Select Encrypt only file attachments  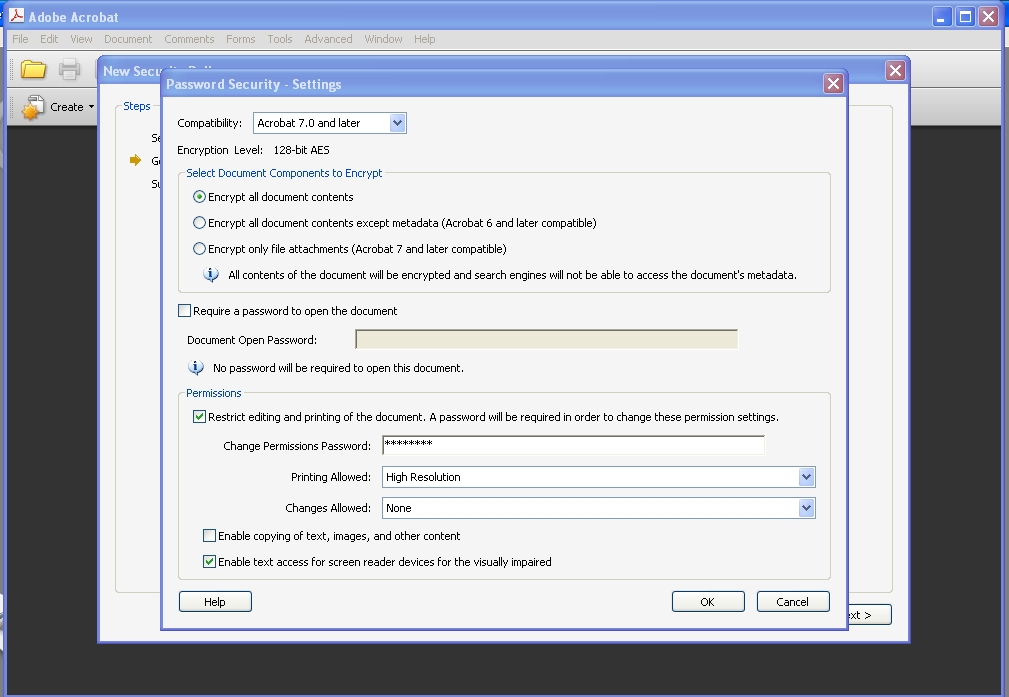click(199, 248)
